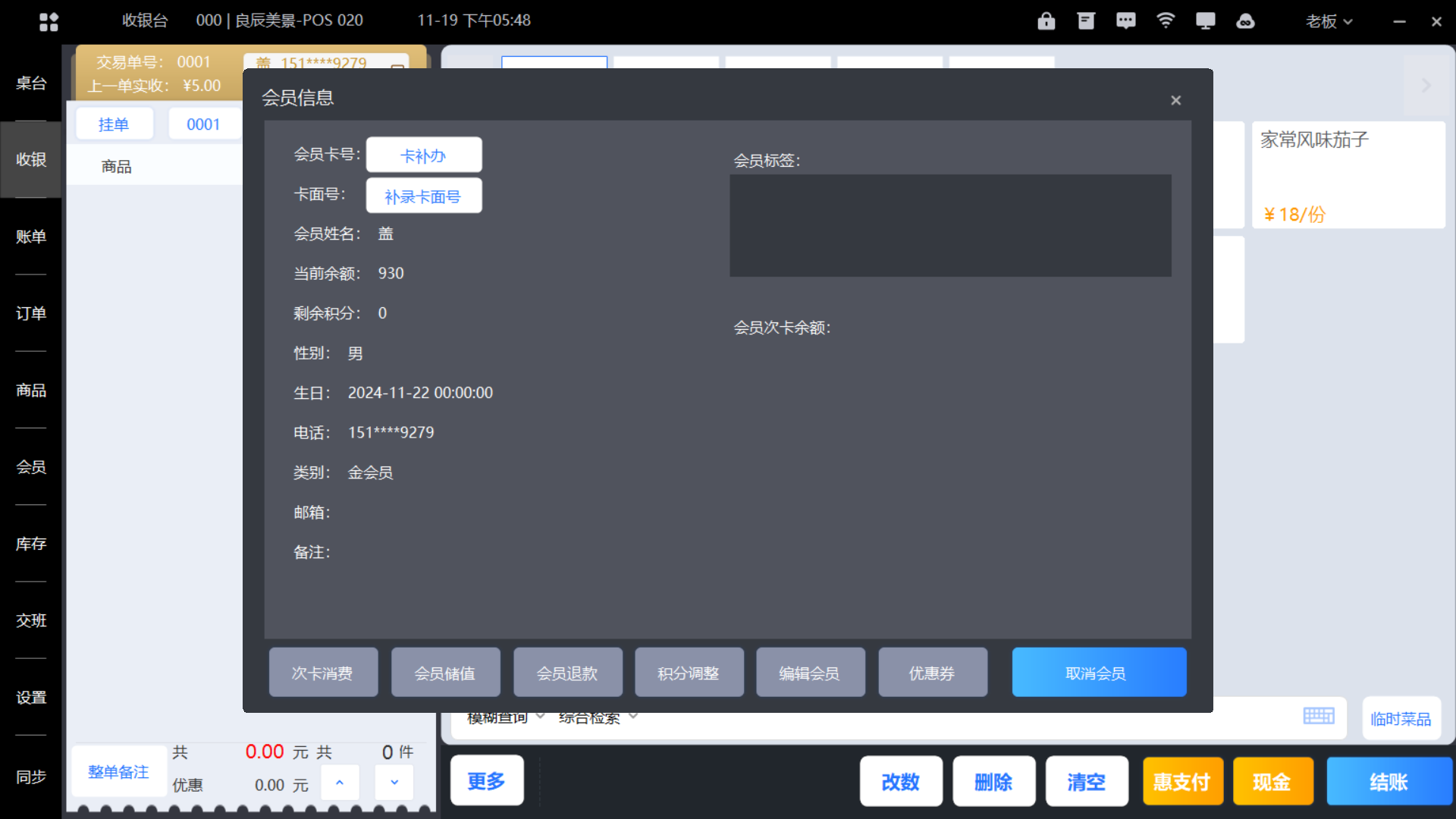This screenshot has width=1456, height=819.
Task: Click the customer display monitor icon
Action: [x=1205, y=20]
